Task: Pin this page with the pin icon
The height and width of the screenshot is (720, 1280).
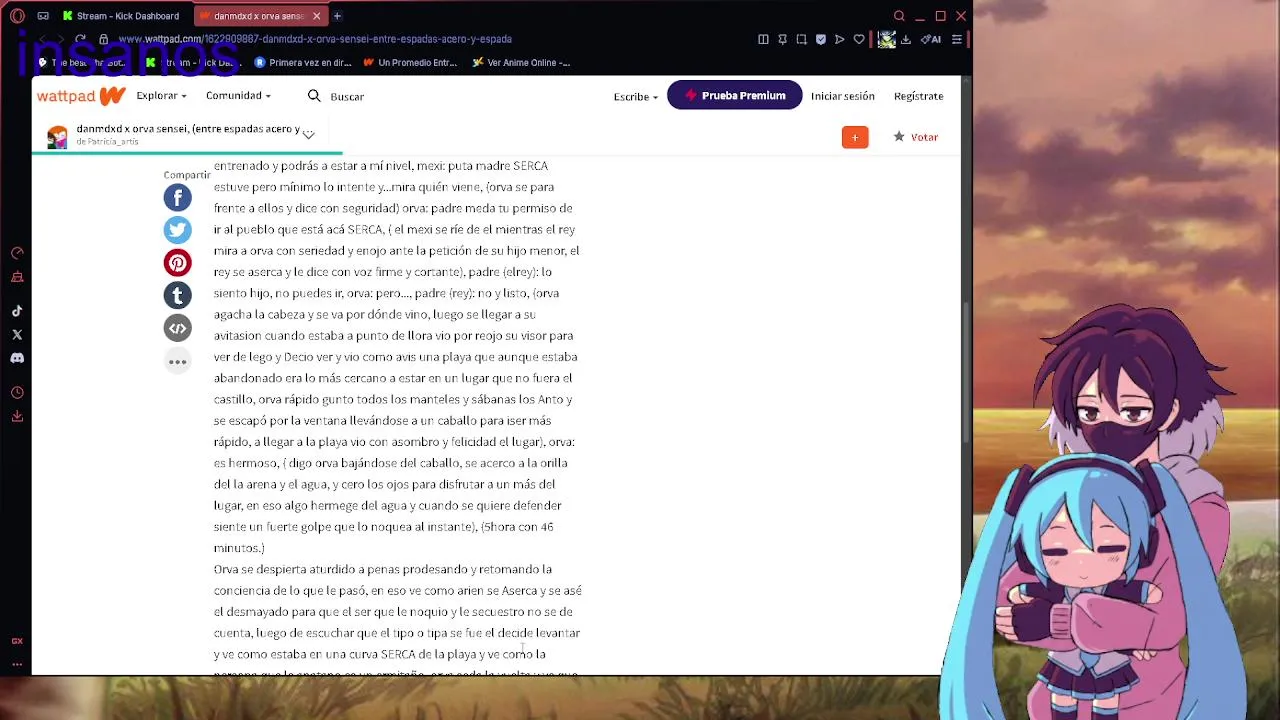Action: click(782, 39)
